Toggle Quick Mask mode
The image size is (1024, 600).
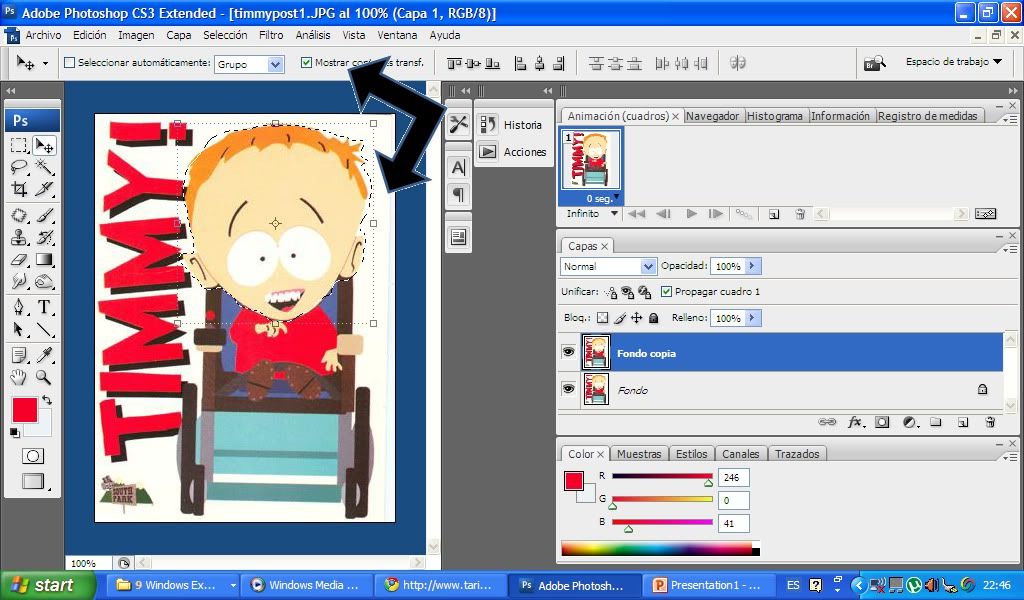point(33,456)
